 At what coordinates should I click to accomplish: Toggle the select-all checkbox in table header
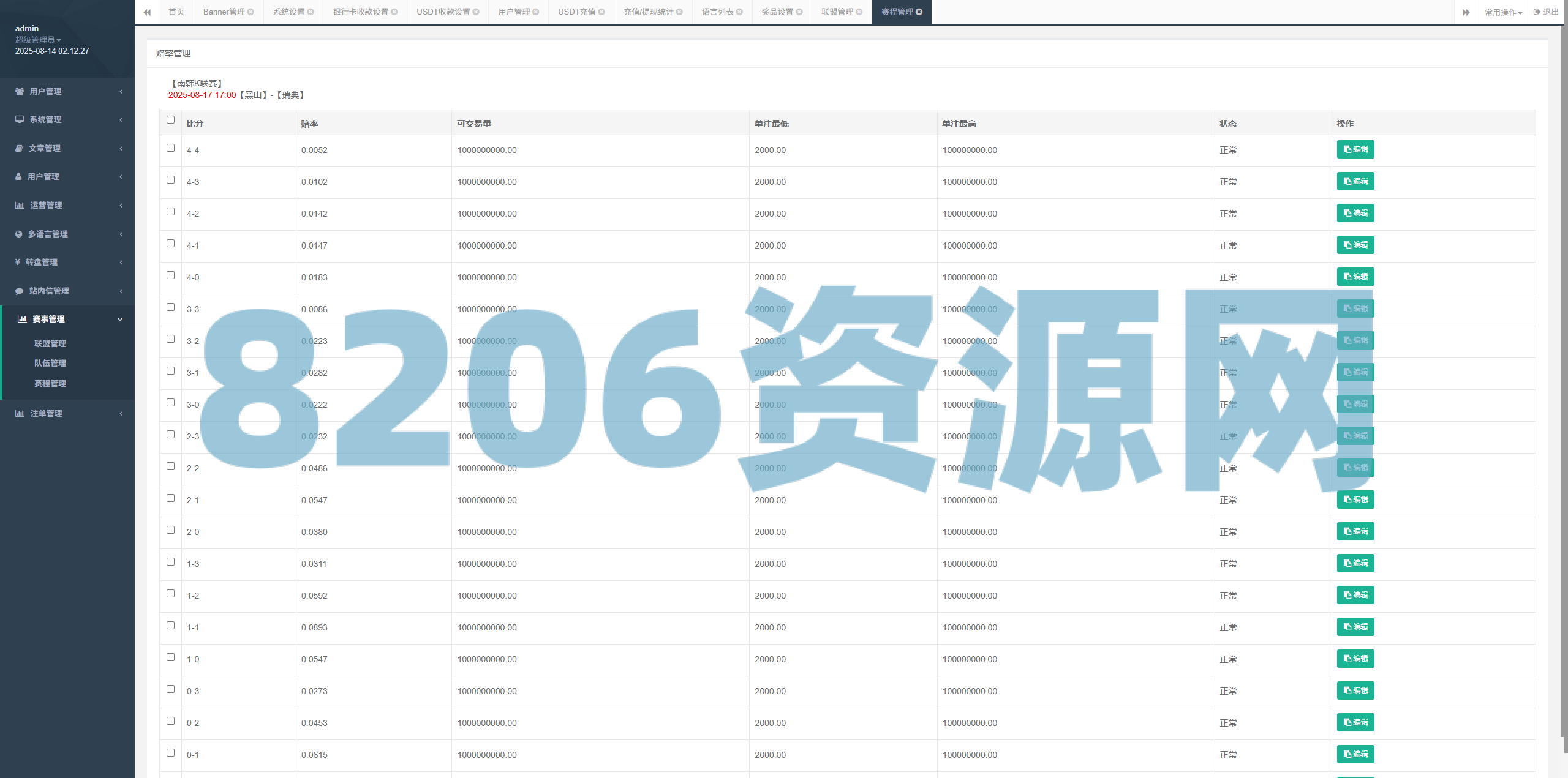point(170,120)
